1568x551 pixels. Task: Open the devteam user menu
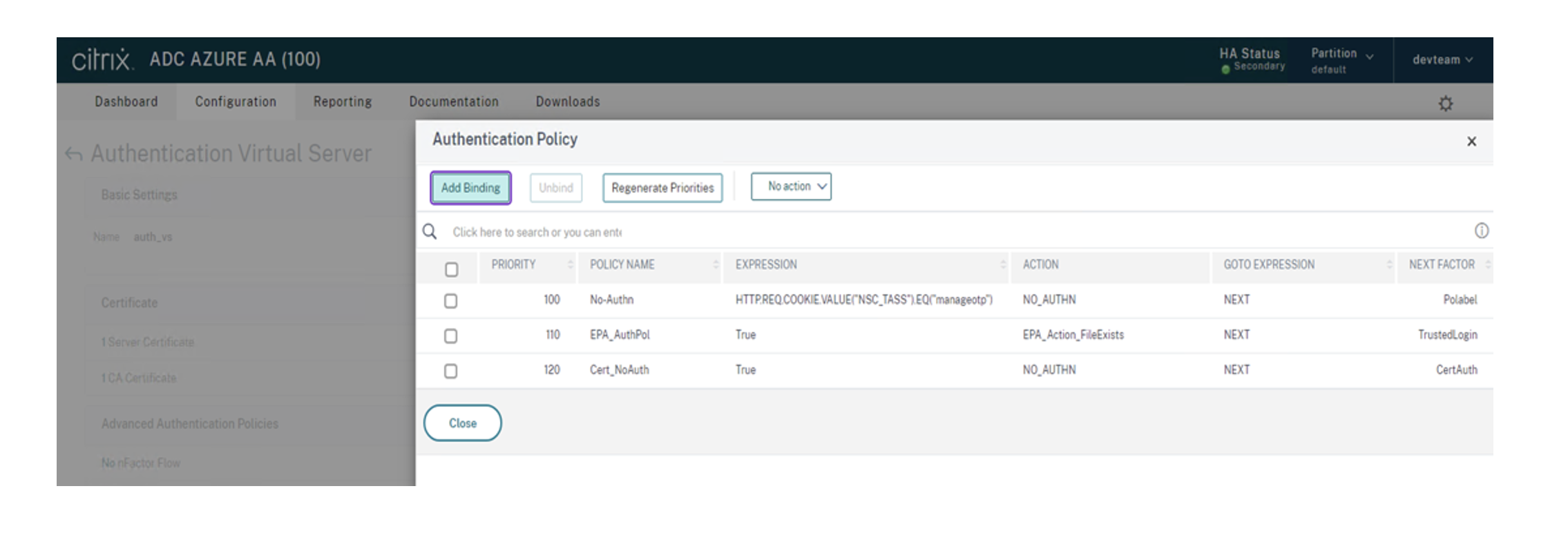point(1442,60)
